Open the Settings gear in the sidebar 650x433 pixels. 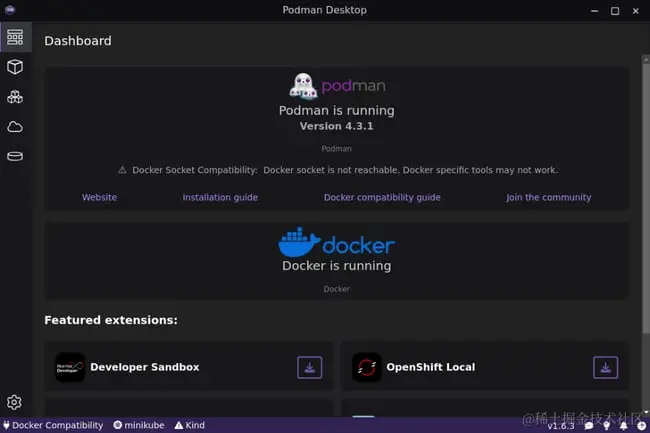(x=15, y=402)
